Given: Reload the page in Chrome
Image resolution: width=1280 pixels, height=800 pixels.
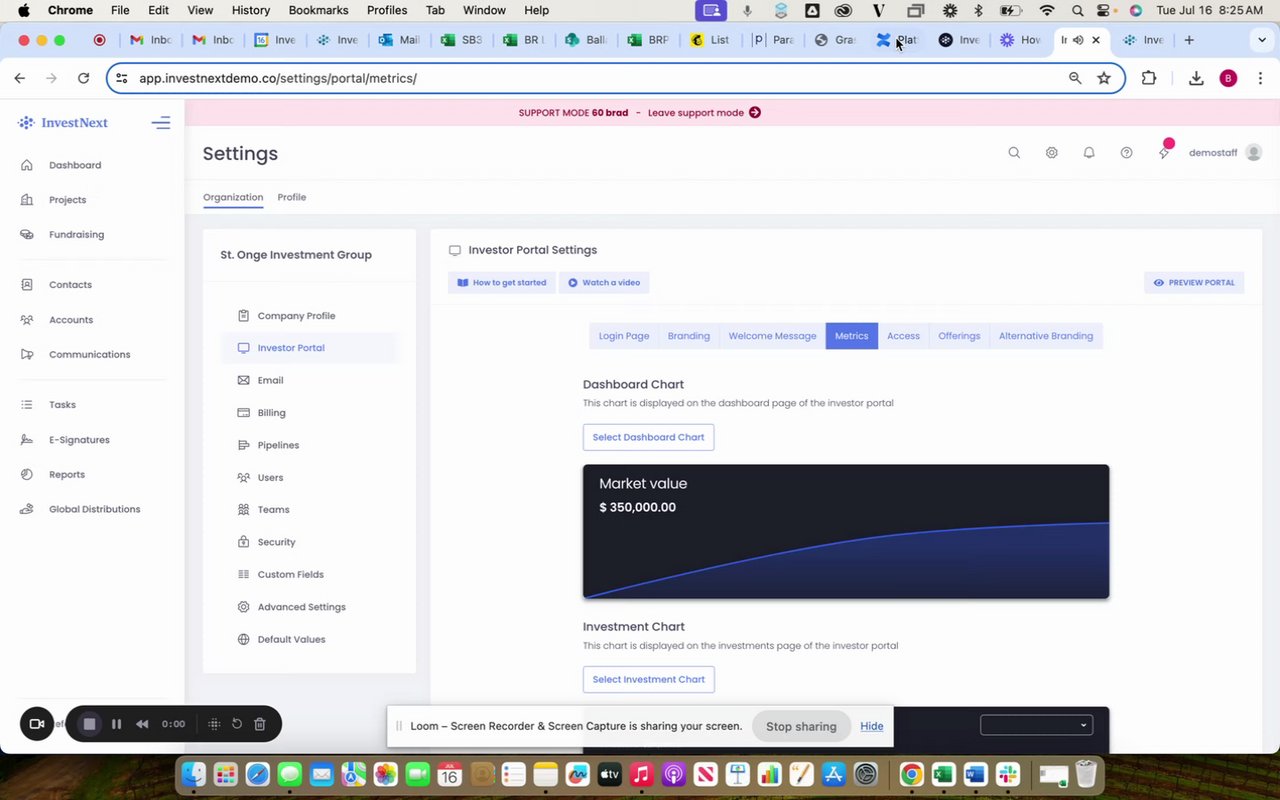Looking at the screenshot, I should tap(84, 78).
